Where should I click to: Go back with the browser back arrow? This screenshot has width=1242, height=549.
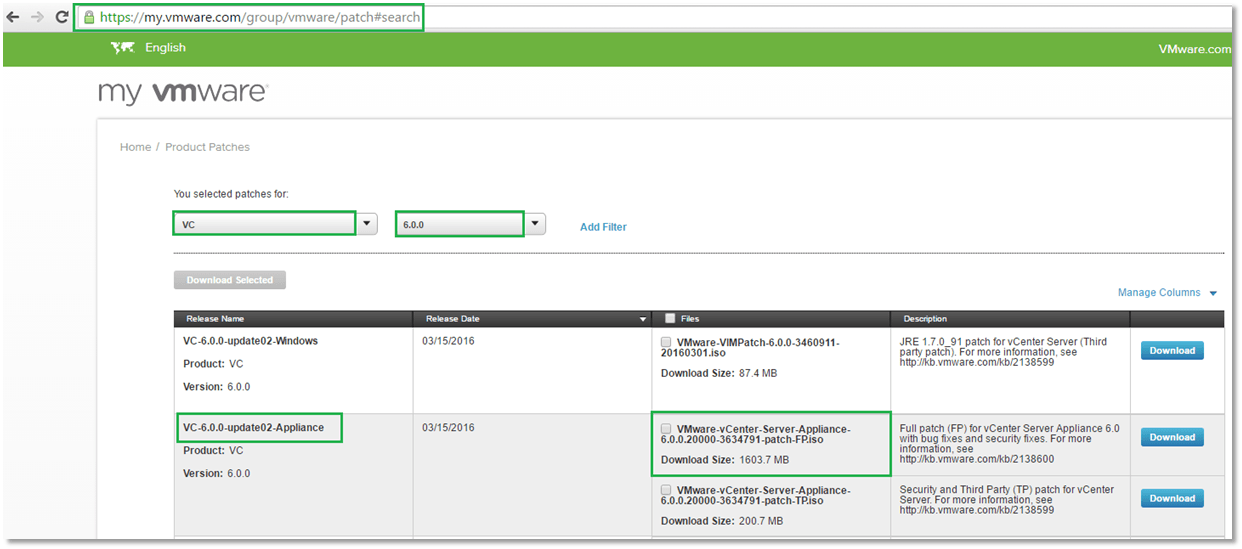coord(13,17)
